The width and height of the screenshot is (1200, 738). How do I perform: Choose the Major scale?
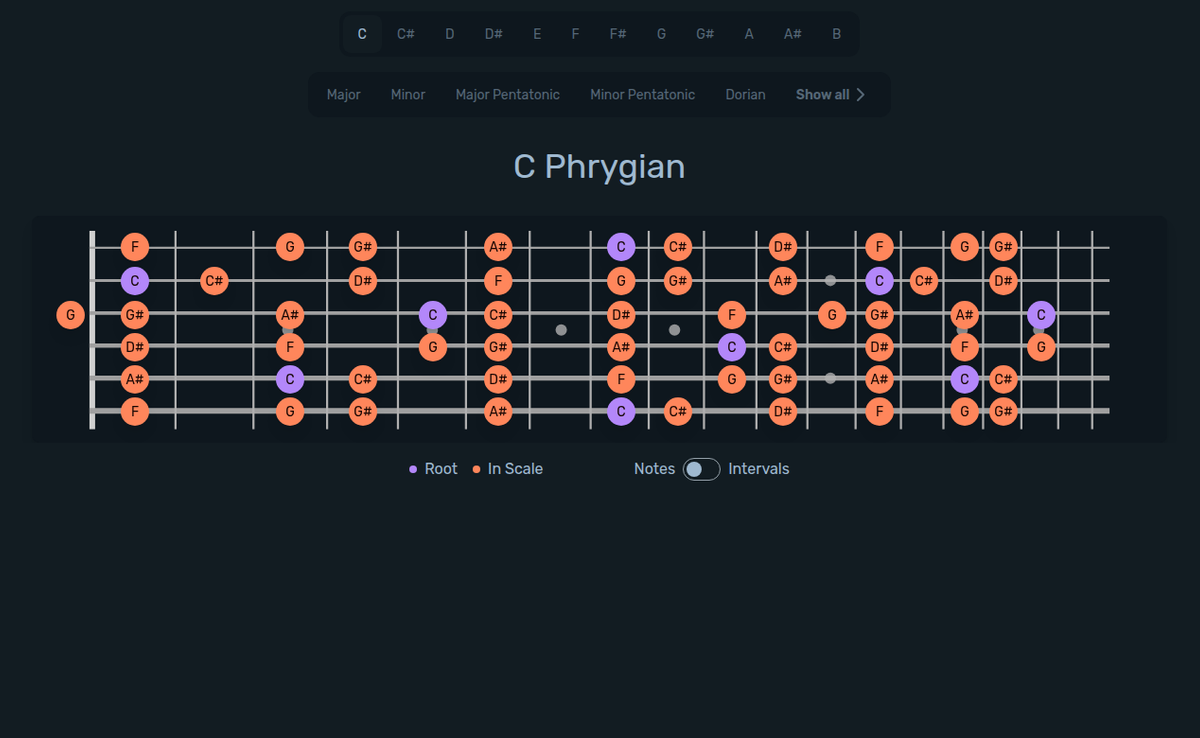tap(343, 94)
